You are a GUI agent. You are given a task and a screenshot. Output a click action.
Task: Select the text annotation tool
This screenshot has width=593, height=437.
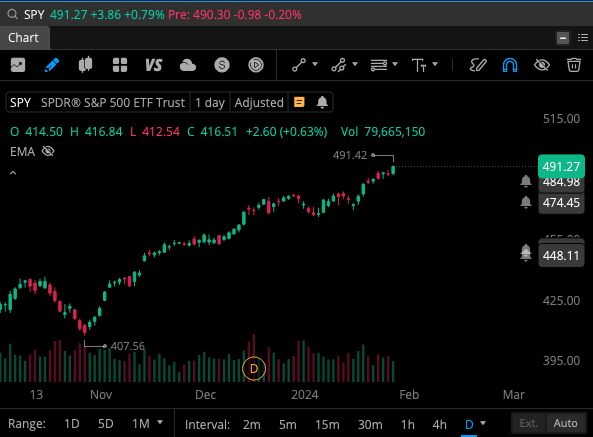(419, 65)
